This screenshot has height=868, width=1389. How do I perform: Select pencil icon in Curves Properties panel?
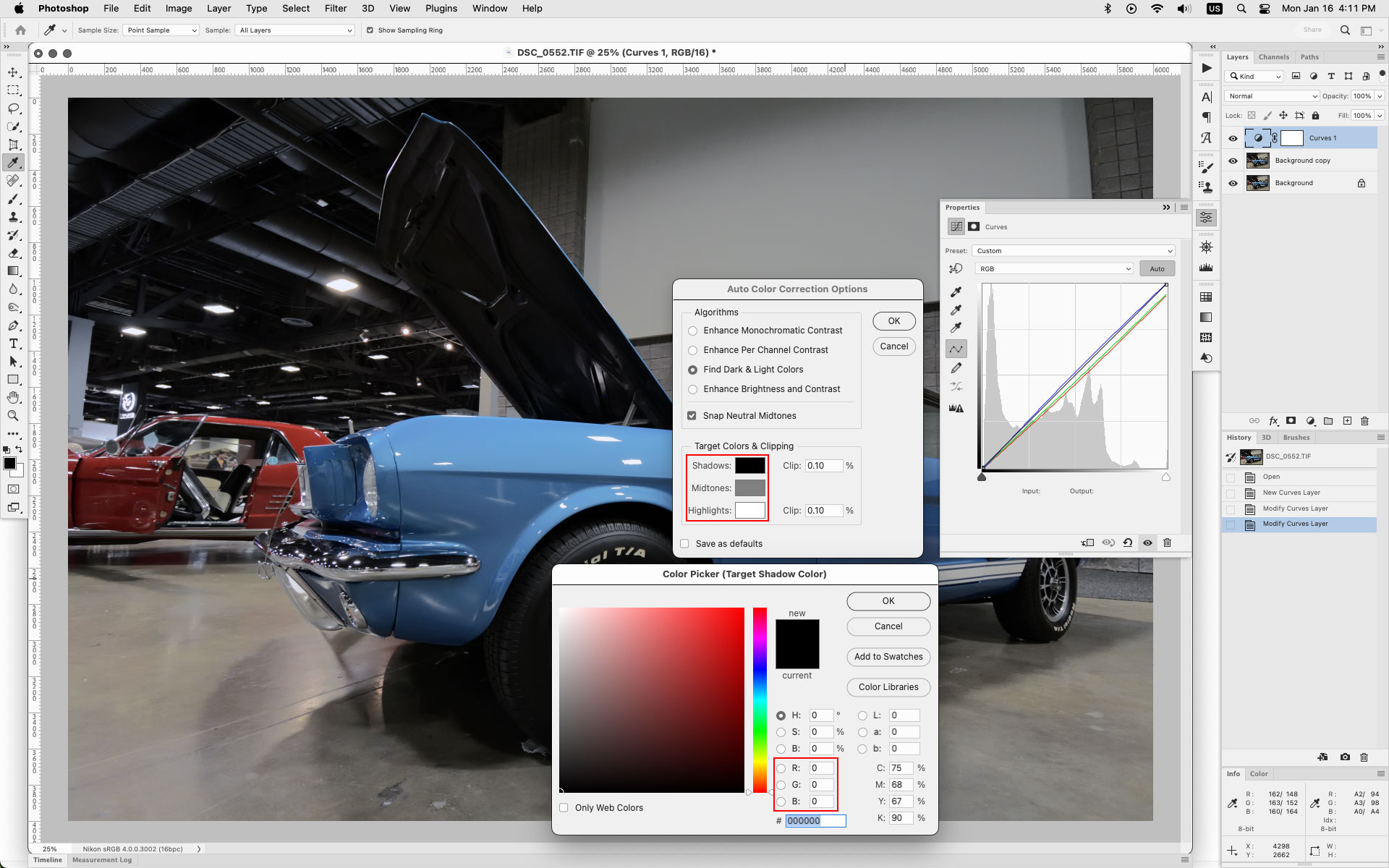coord(956,367)
